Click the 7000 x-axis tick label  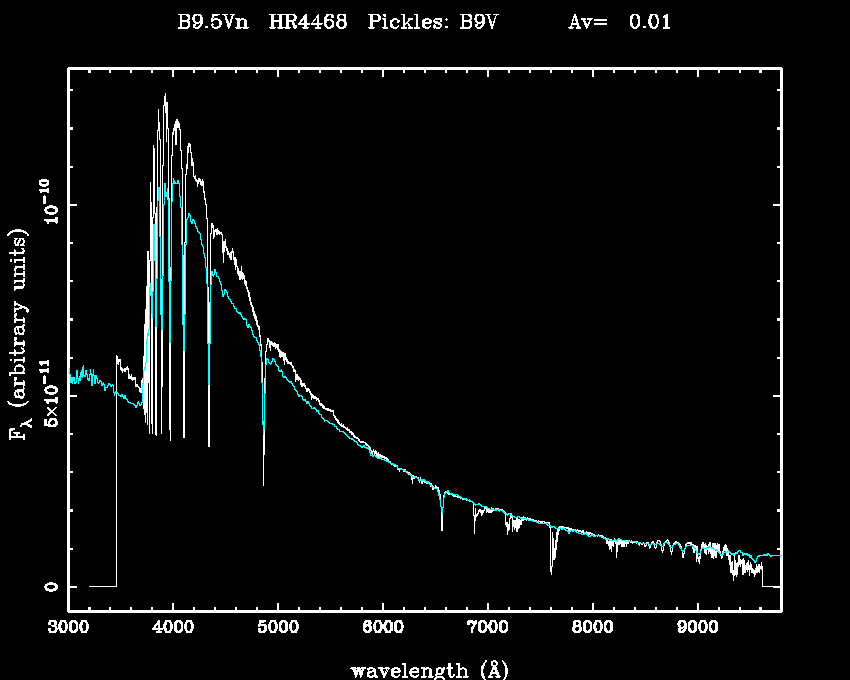pyautogui.click(x=488, y=629)
